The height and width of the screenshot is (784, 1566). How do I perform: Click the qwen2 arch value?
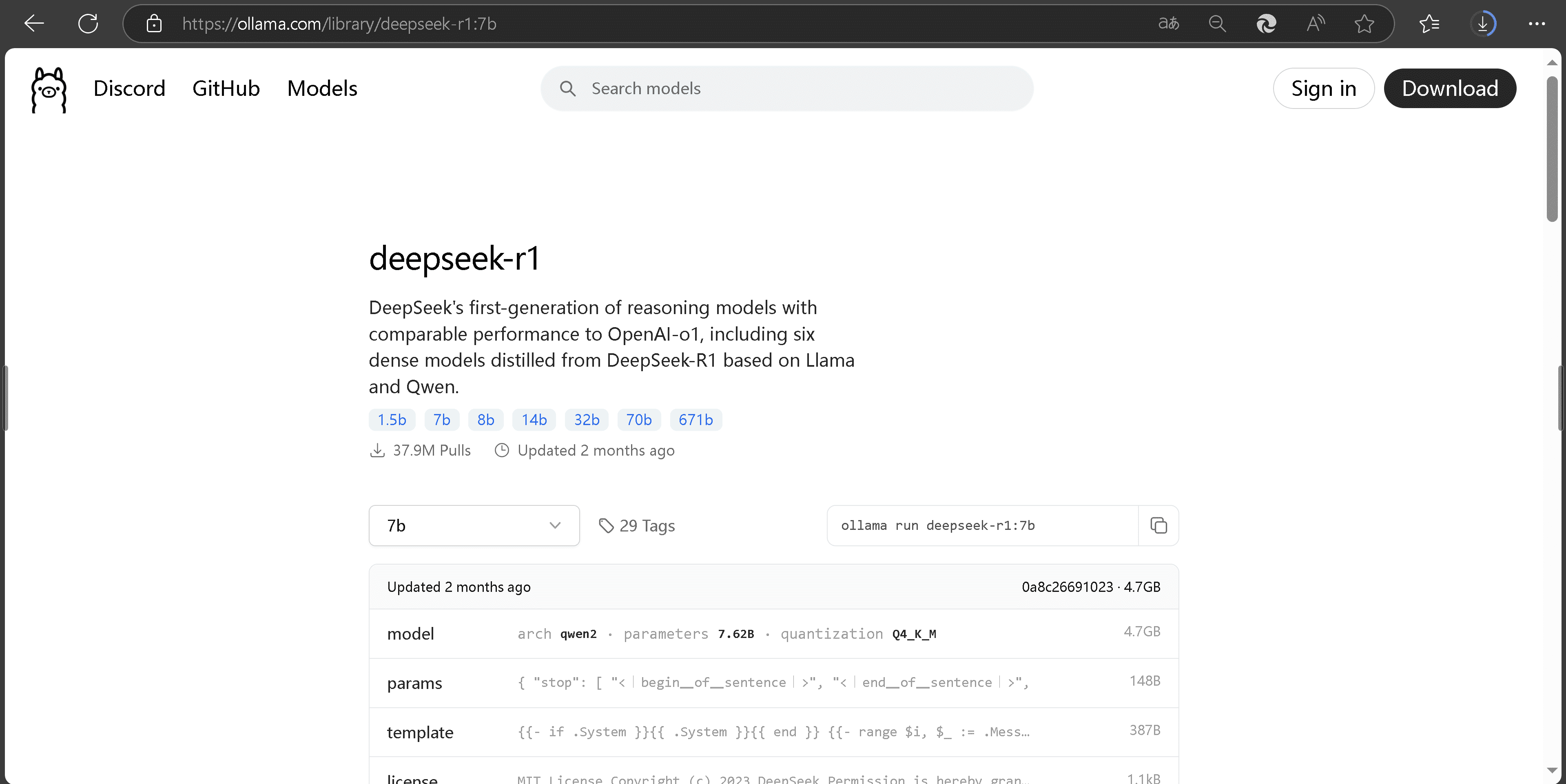coord(578,634)
